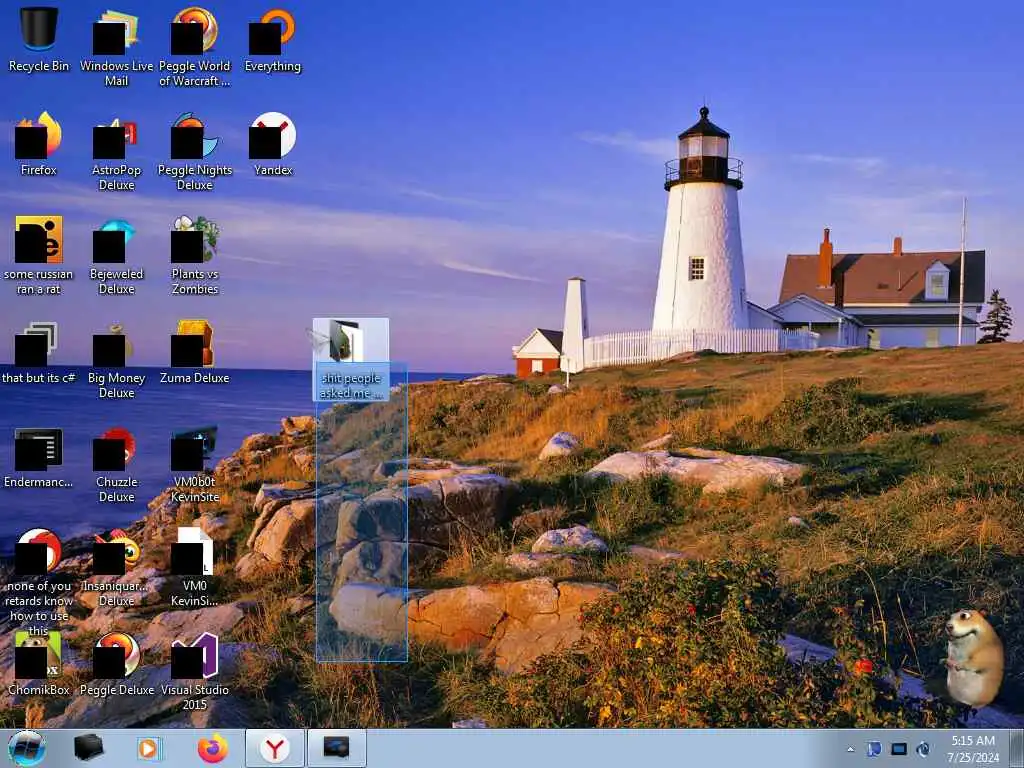
Task: Open the Windows Start menu orb
Action: (27, 748)
